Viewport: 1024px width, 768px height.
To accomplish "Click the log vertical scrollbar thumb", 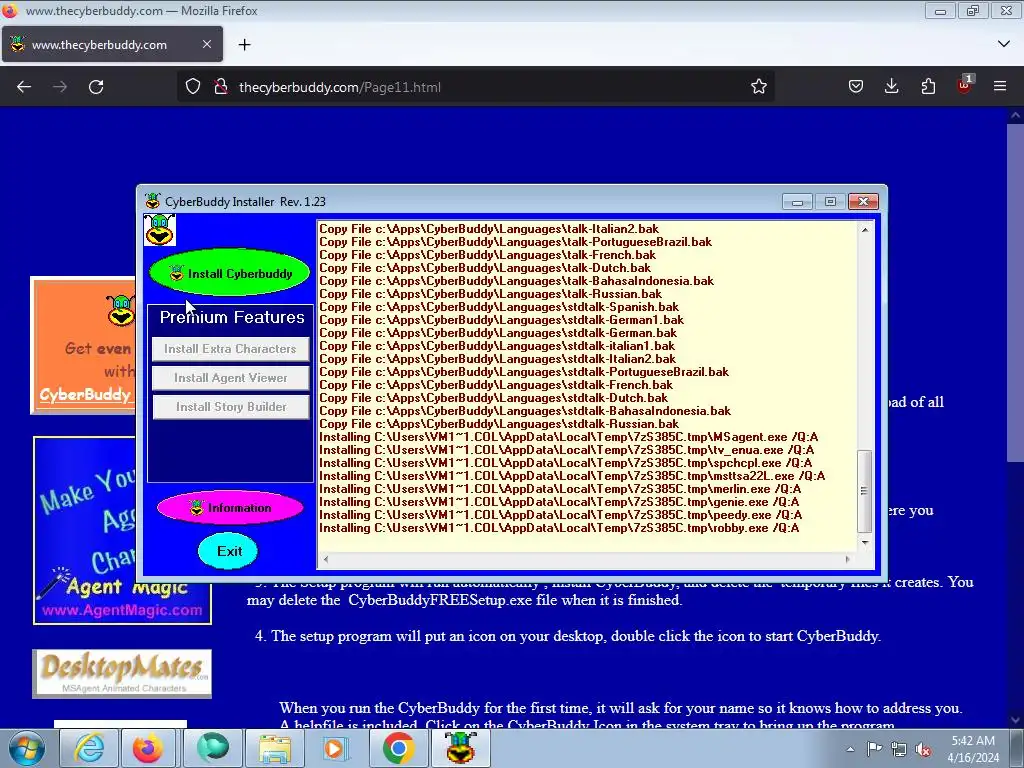I will click(x=864, y=490).
